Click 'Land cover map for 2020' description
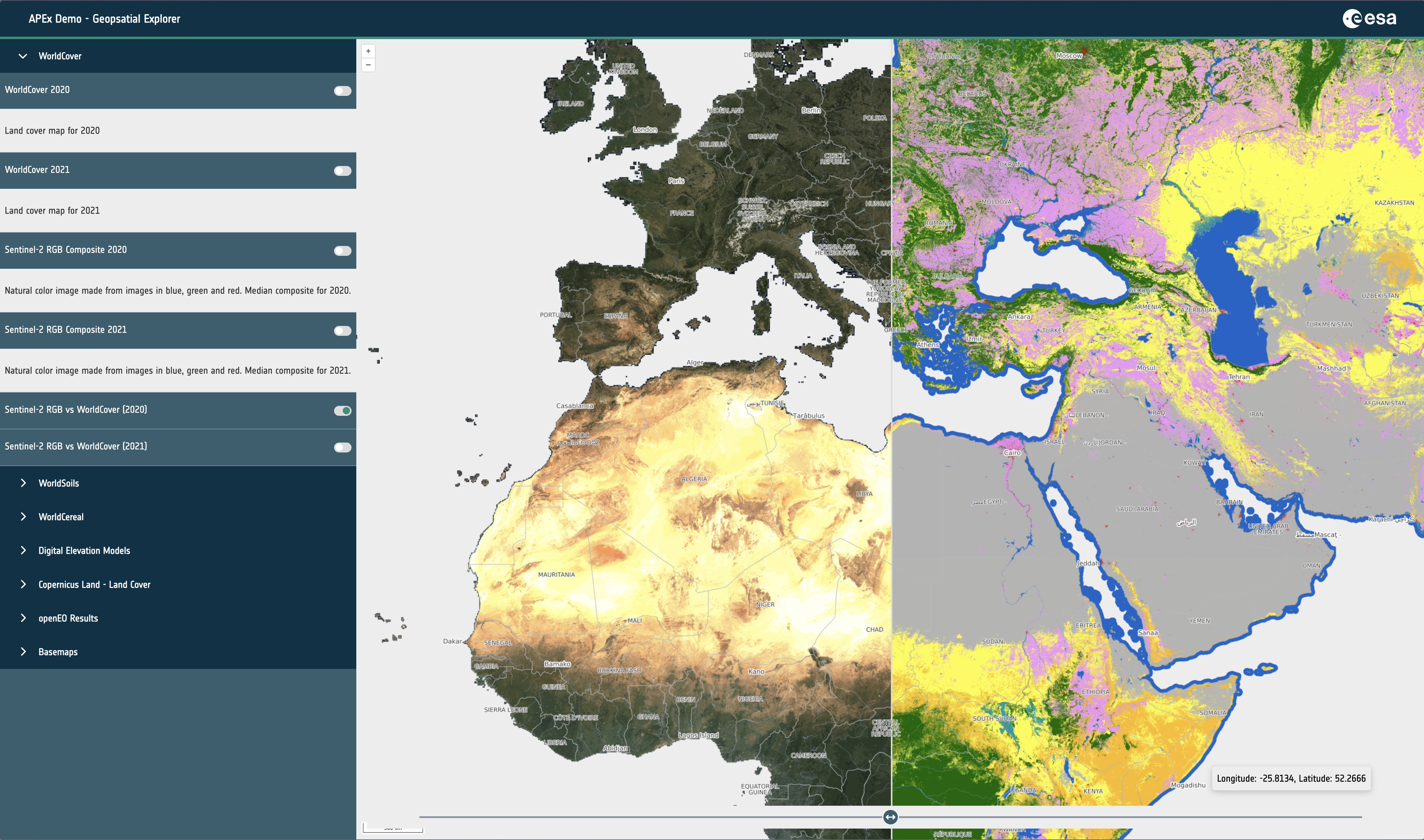1424x840 pixels. 52,131
